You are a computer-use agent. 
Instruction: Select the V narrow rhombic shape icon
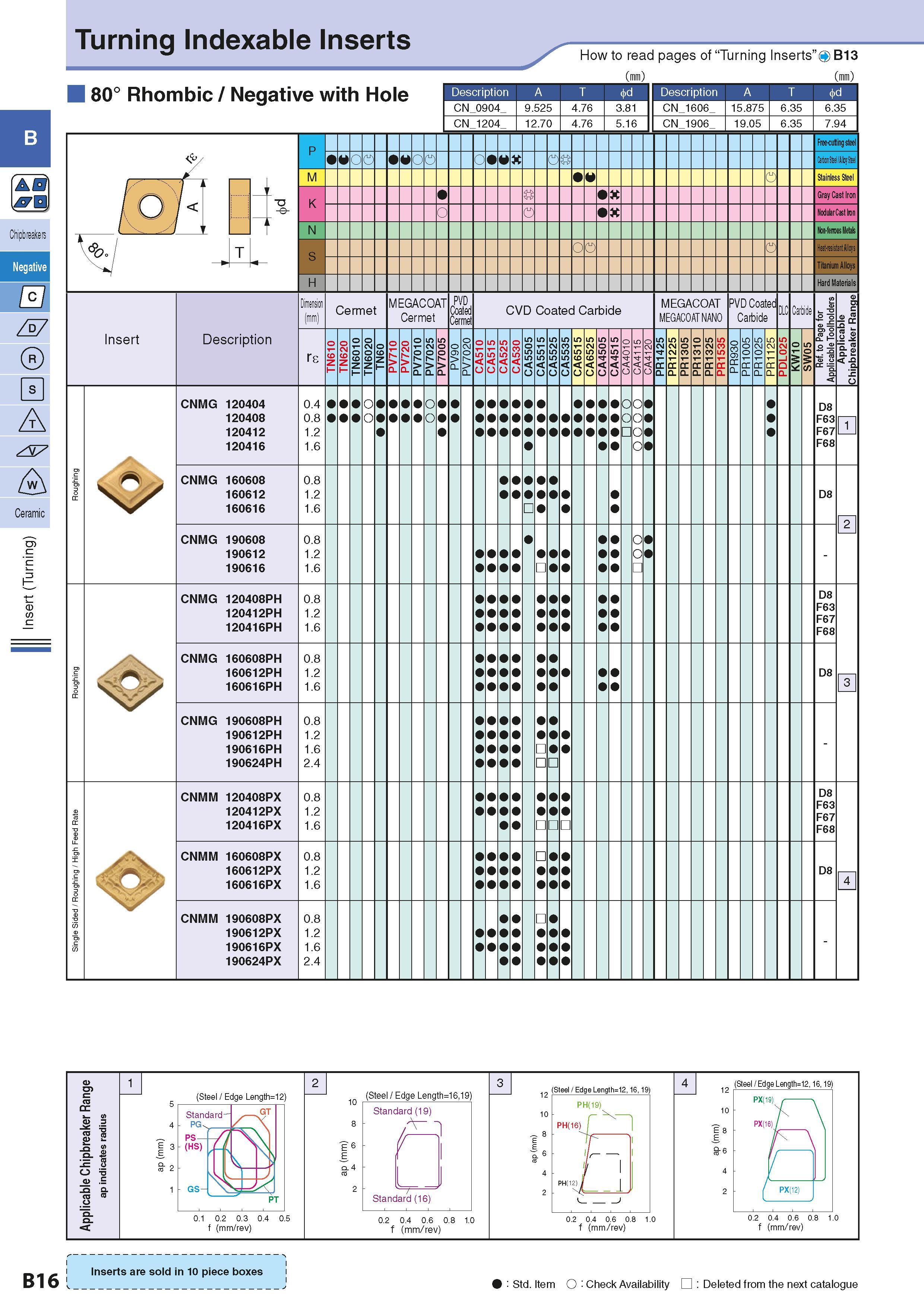pyautogui.click(x=32, y=452)
